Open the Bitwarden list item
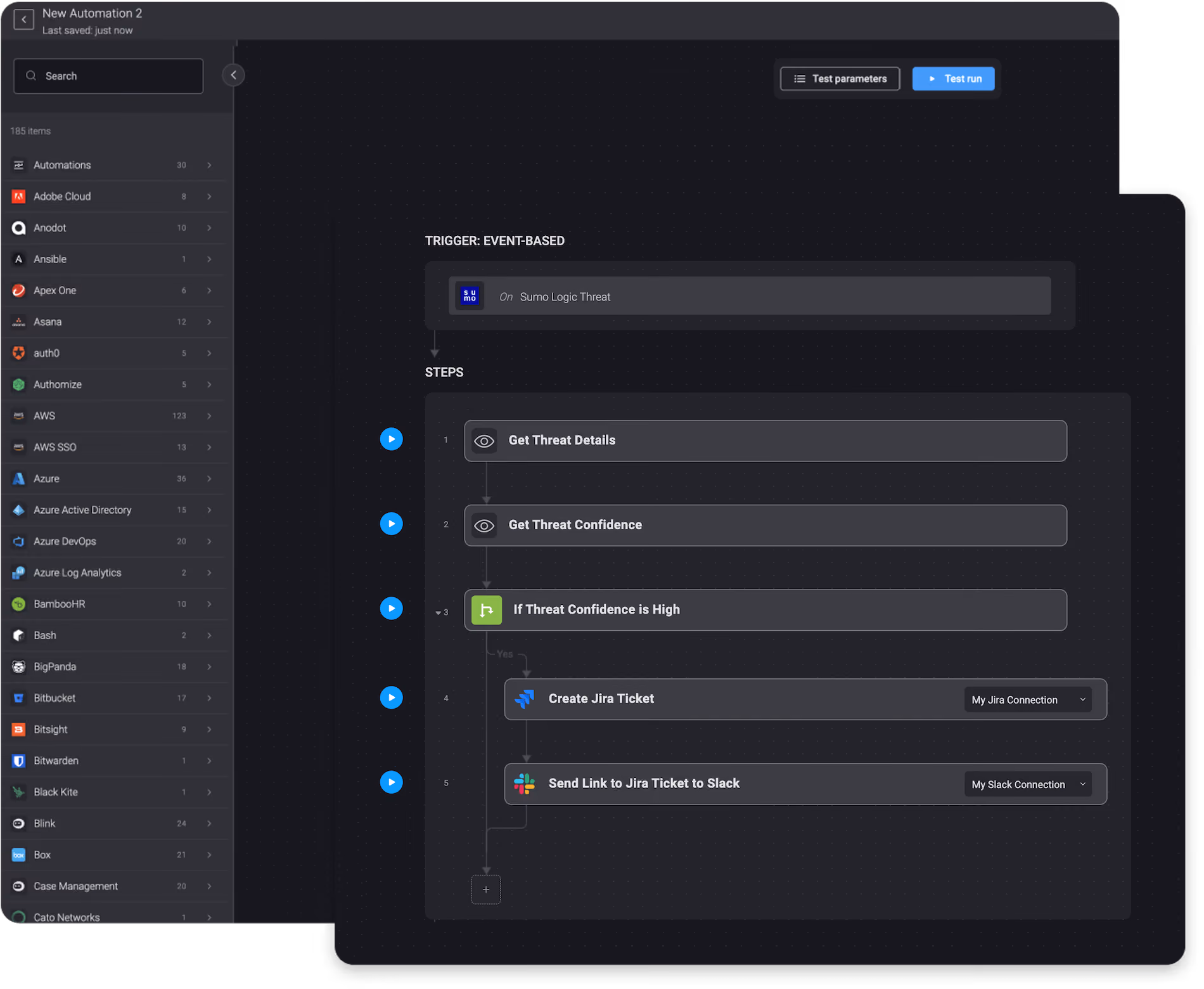Screen dimensions: 1204x989 pos(115,761)
